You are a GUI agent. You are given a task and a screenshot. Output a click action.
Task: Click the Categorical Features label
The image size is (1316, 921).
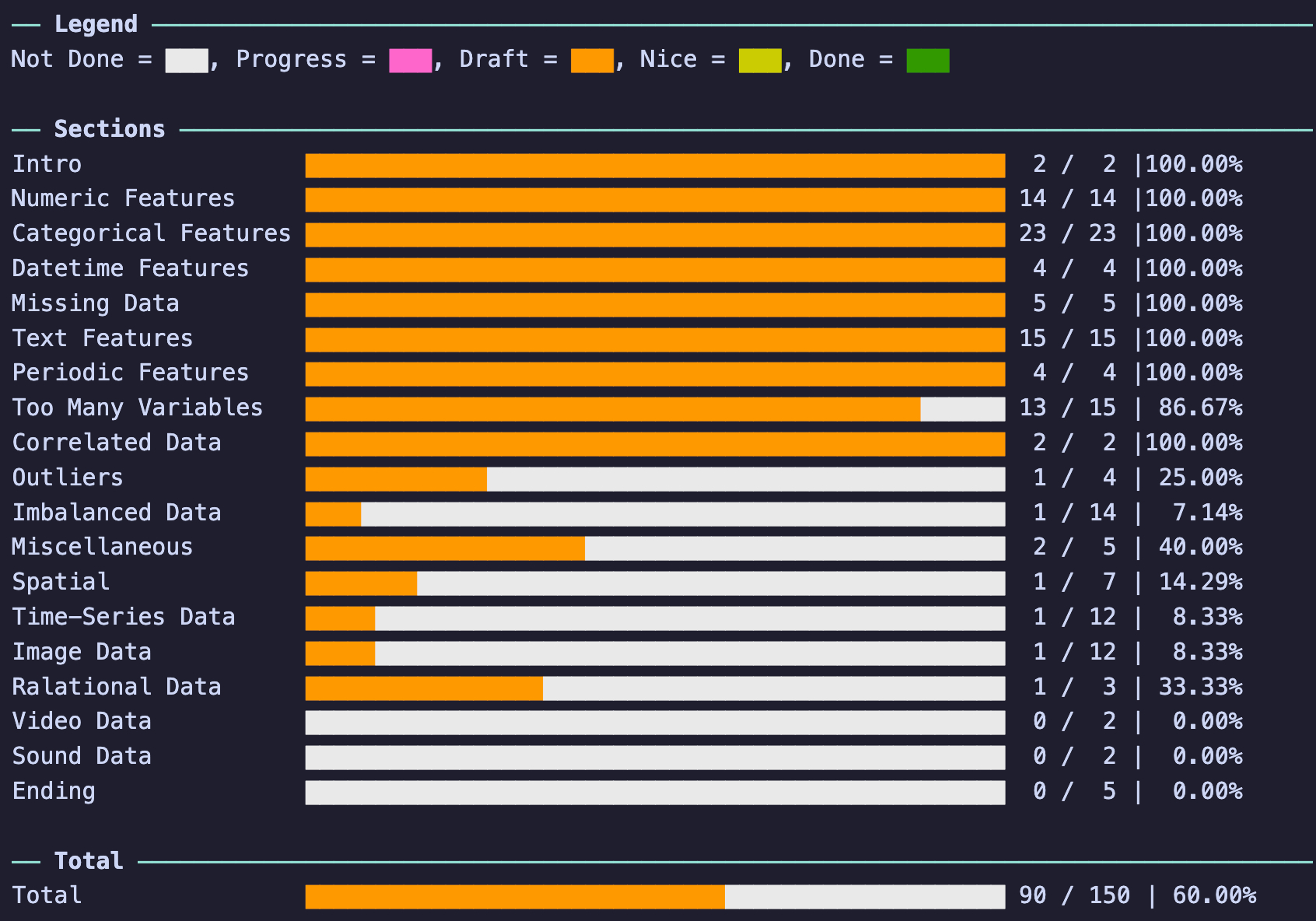click(152, 233)
